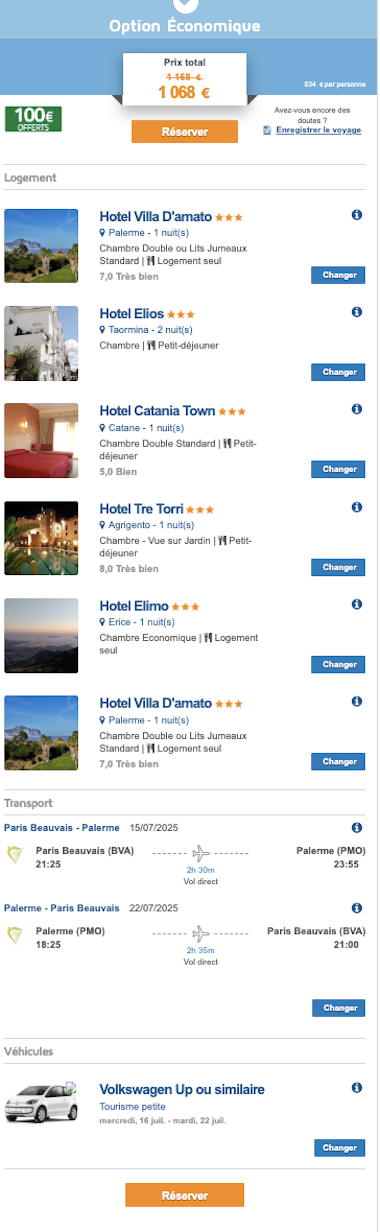Open info icon for Hotel Elimo

[x=357, y=605]
